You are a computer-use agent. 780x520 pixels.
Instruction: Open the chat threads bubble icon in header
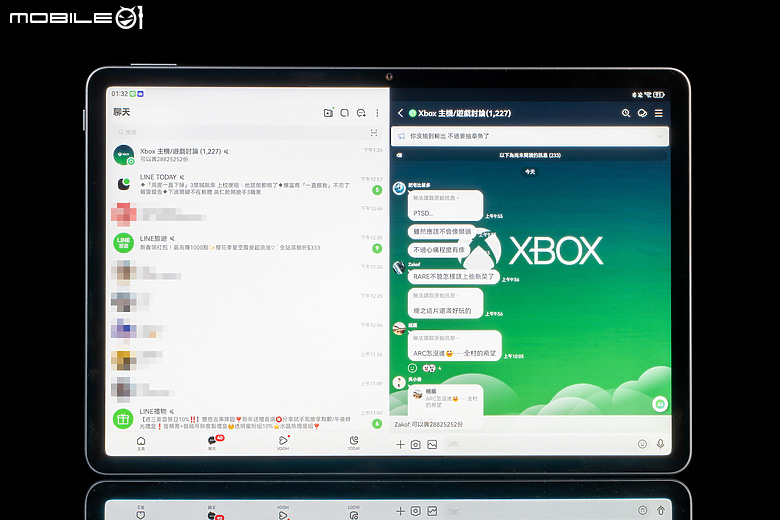point(642,113)
